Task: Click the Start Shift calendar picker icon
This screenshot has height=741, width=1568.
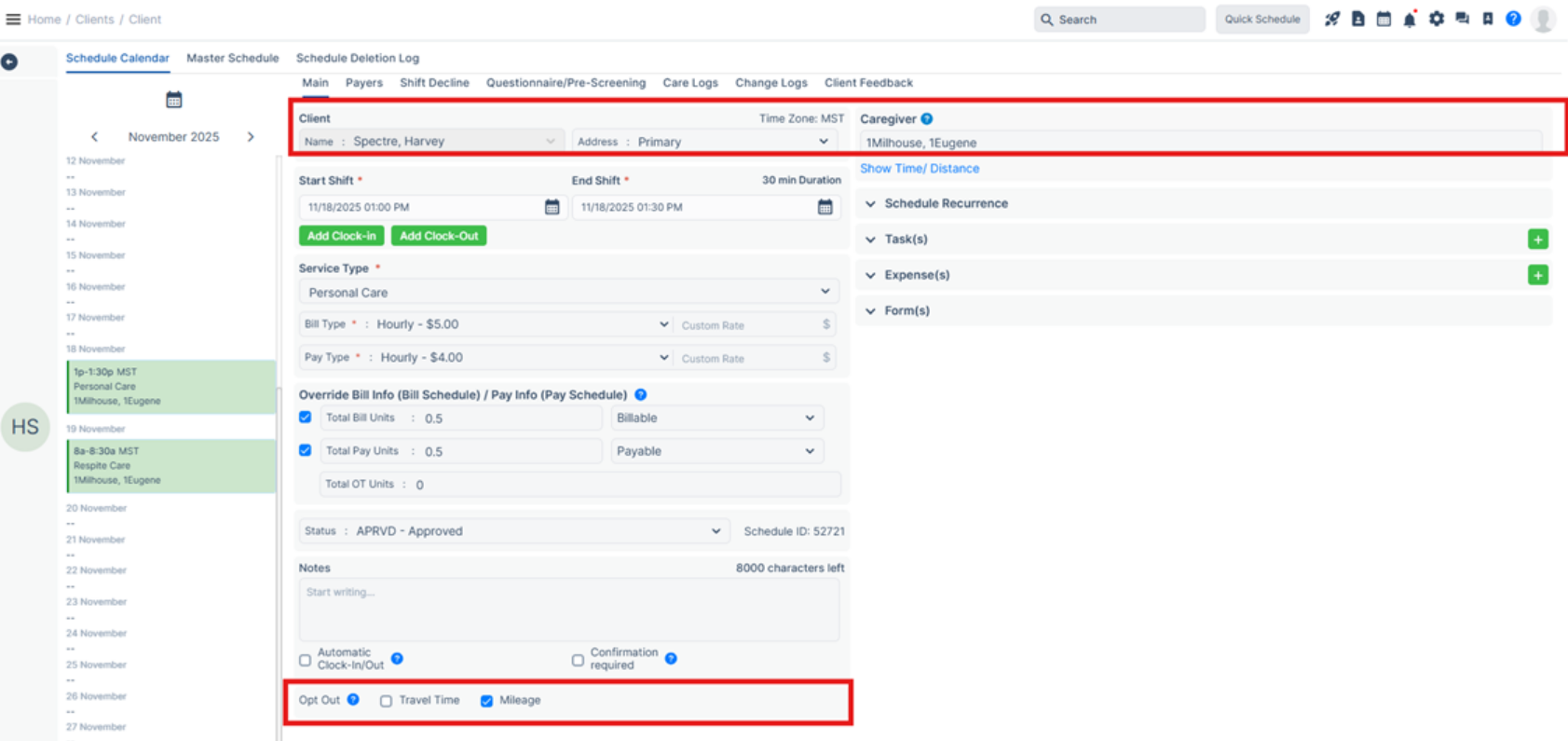Action: tap(552, 207)
